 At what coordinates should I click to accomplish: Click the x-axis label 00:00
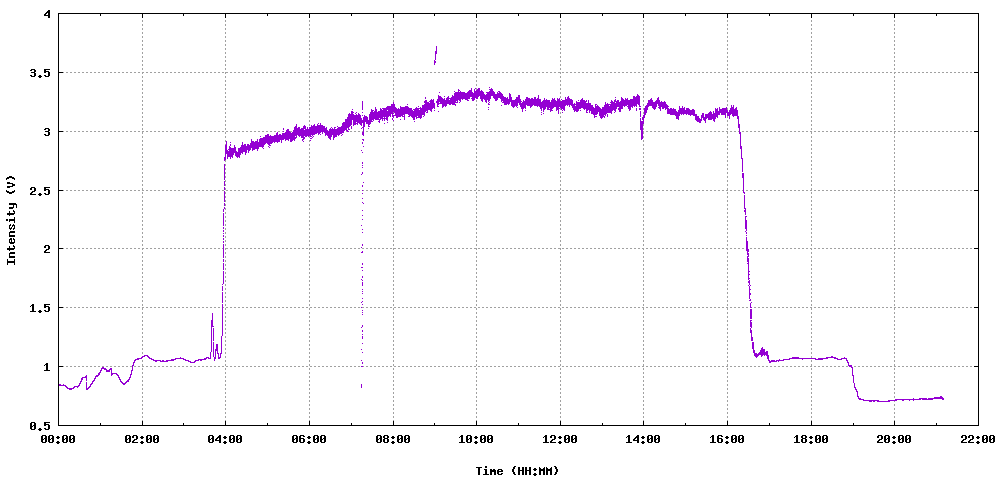point(58,439)
